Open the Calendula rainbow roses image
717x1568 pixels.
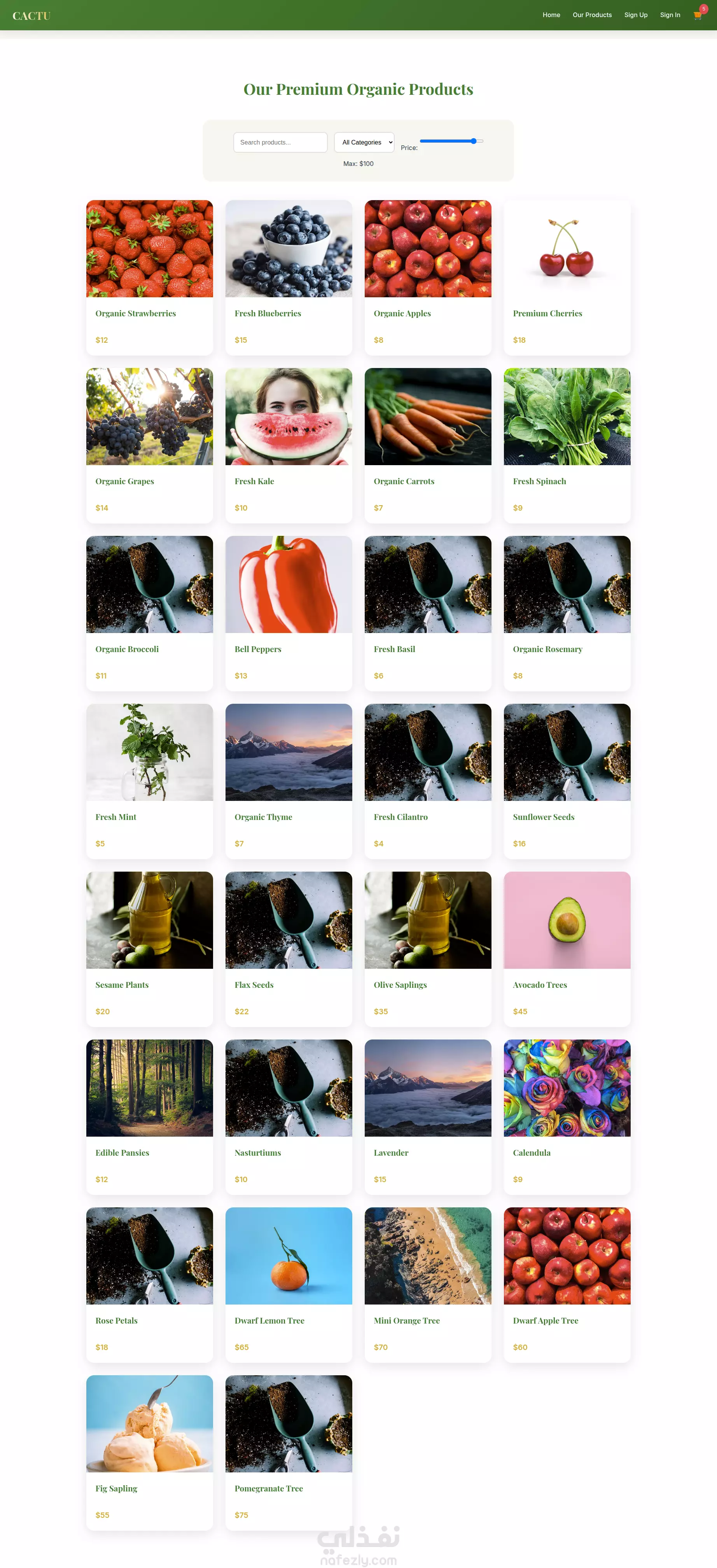(567, 1088)
